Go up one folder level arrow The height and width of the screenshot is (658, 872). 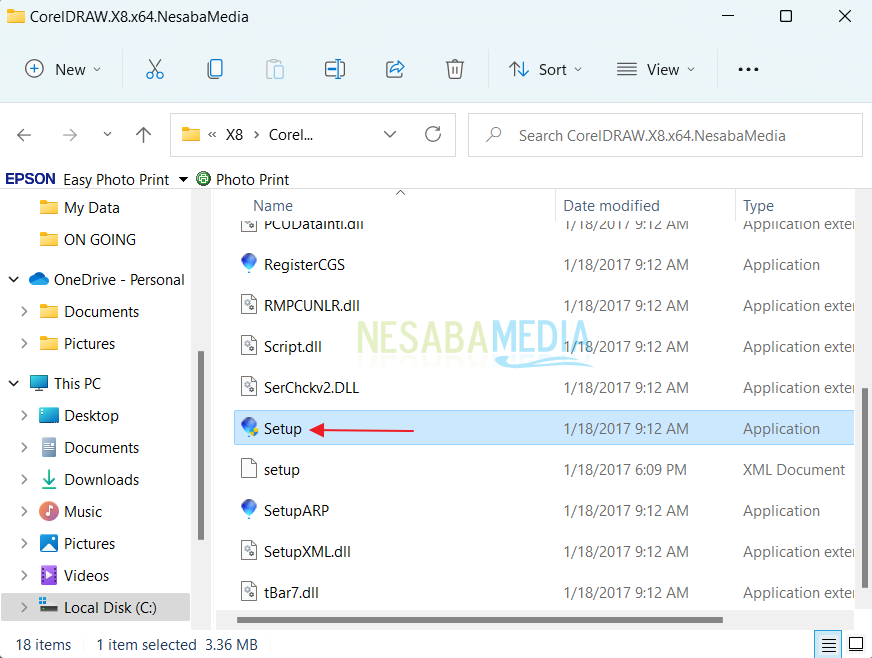click(x=143, y=135)
